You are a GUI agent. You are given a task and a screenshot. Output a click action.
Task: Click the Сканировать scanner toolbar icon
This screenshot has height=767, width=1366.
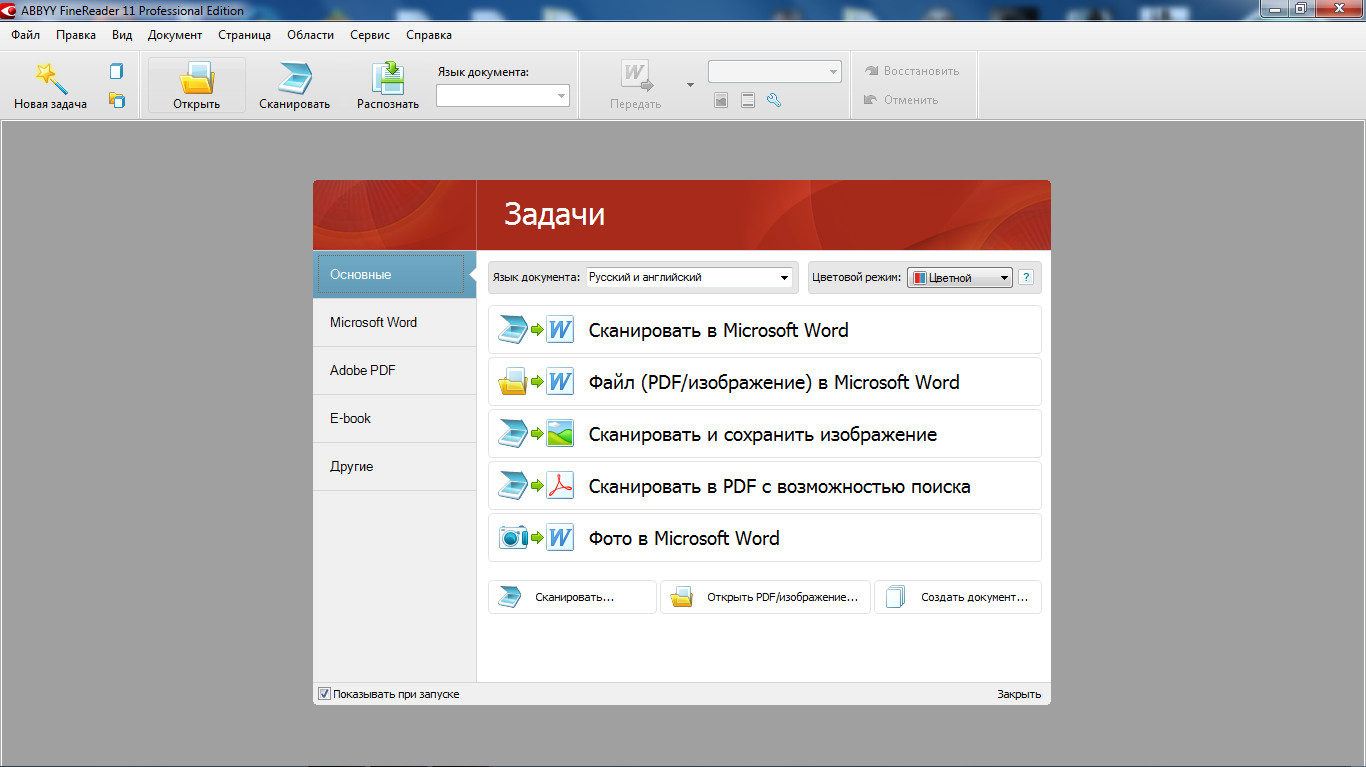pyautogui.click(x=294, y=78)
